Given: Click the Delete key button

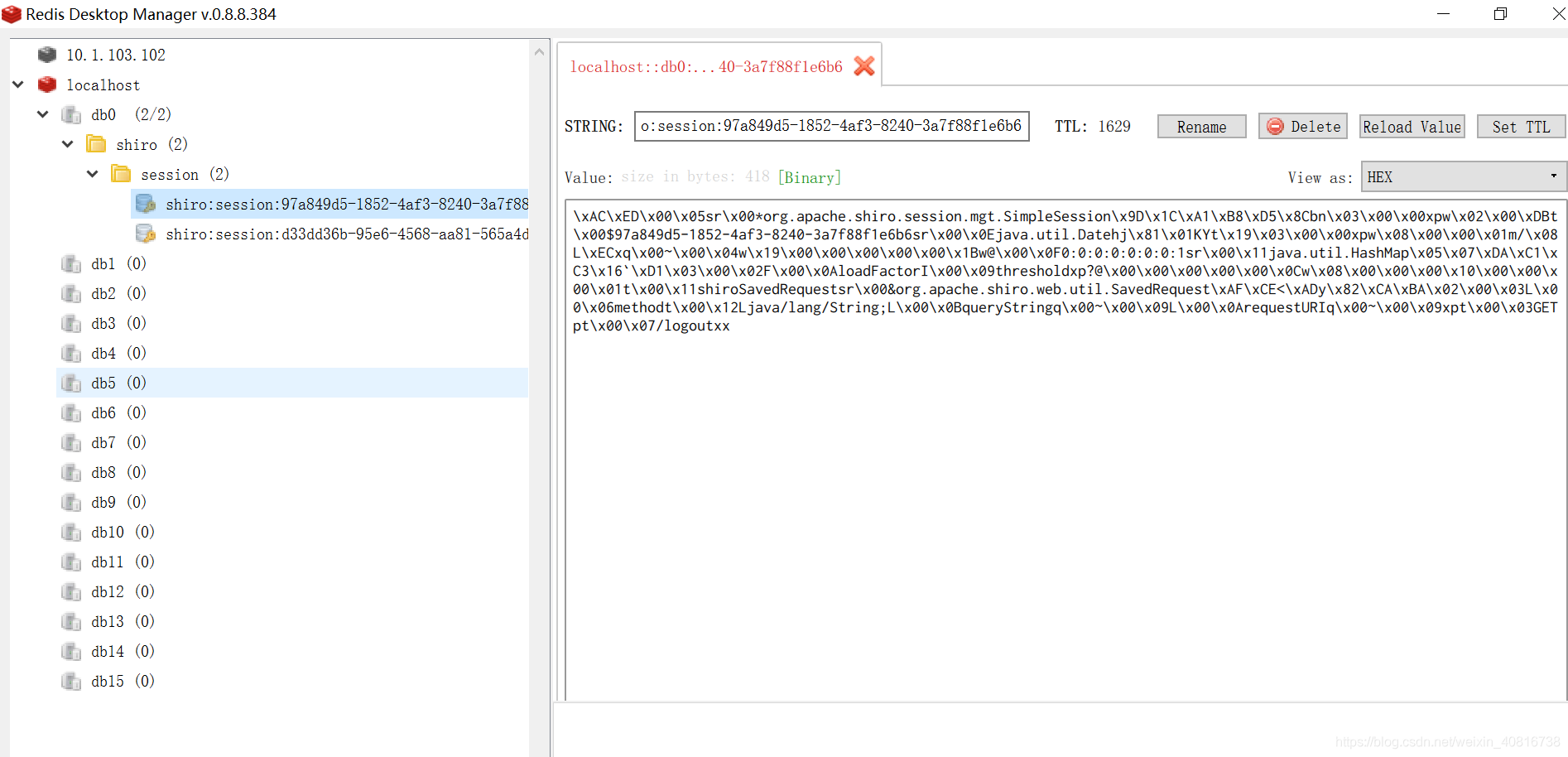Looking at the screenshot, I should (x=1303, y=126).
